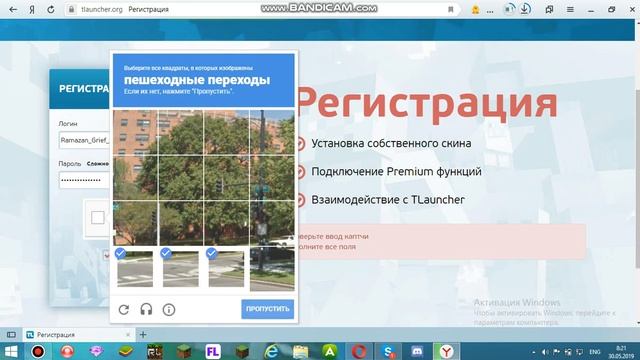Open File Explorer from the taskbar
The width and height of the screenshot is (640, 360).
coord(300,351)
